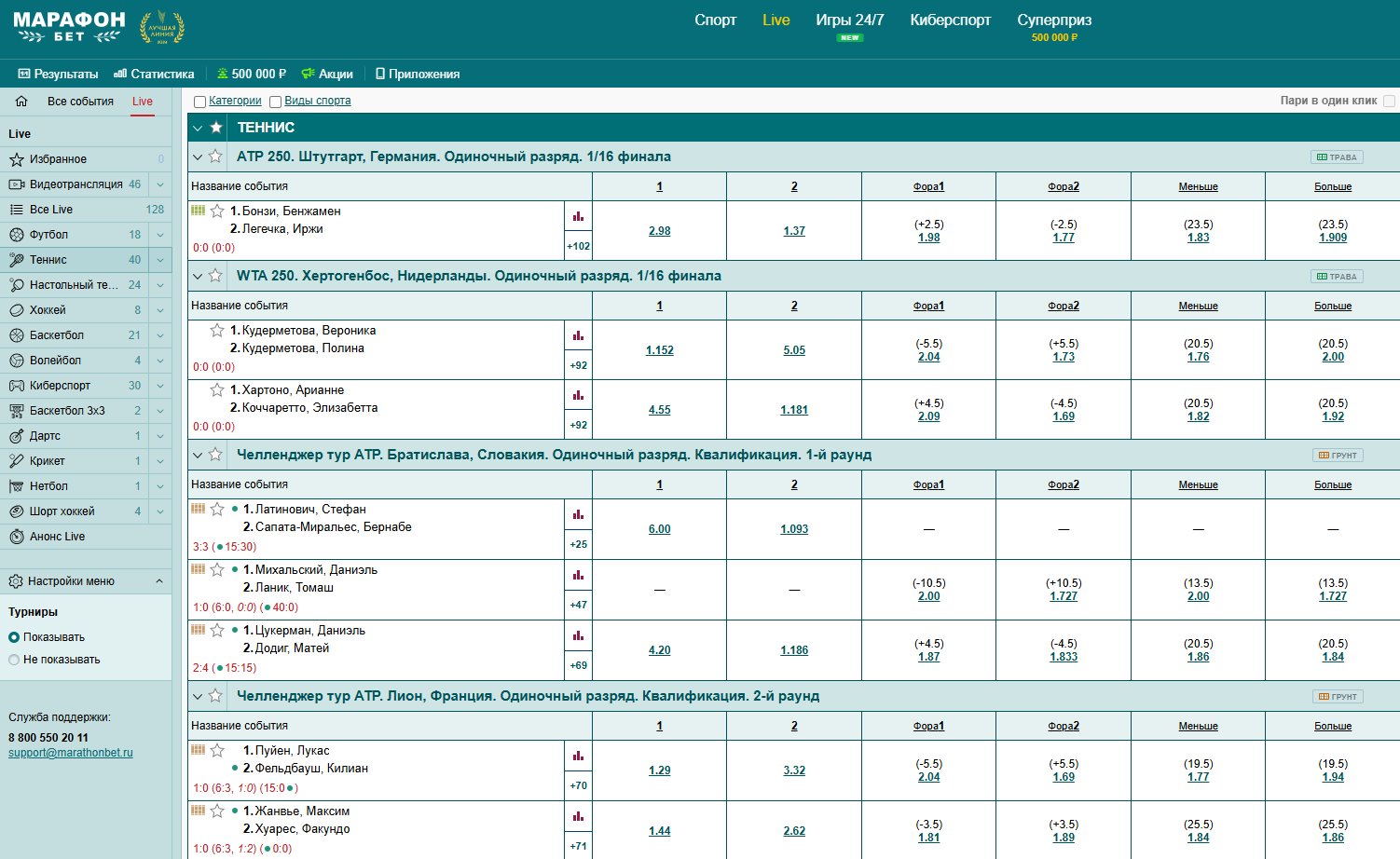Favorite the ATP 250 Штутгарт tournament star
Image resolution: width=1400 pixels, height=859 pixels.
tap(215, 157)
